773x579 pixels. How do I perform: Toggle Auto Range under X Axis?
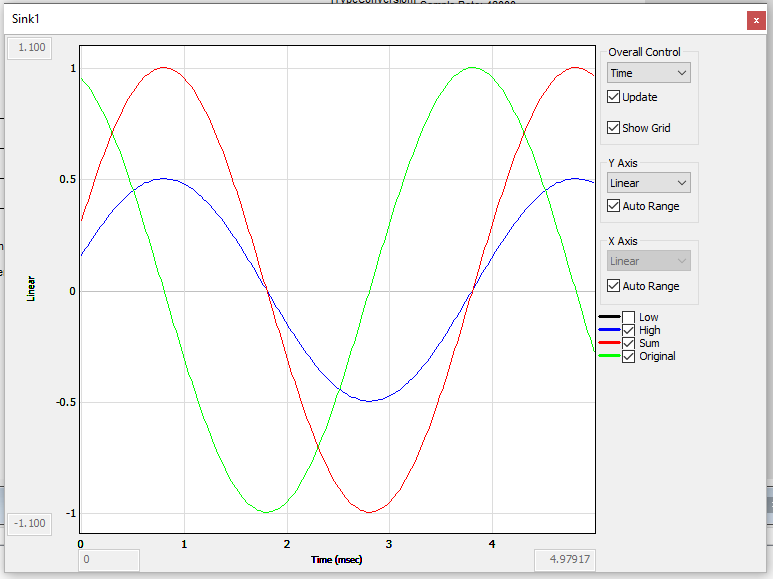click(x=614, y=286)
